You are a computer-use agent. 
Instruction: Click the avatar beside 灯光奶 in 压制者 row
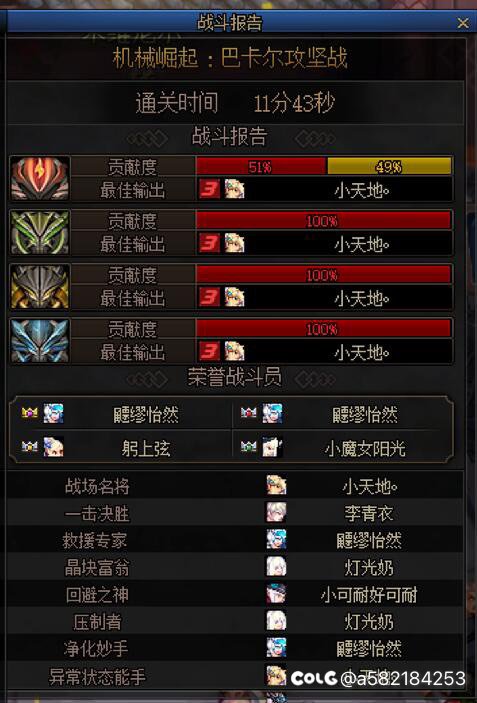[x=276, y=621]
